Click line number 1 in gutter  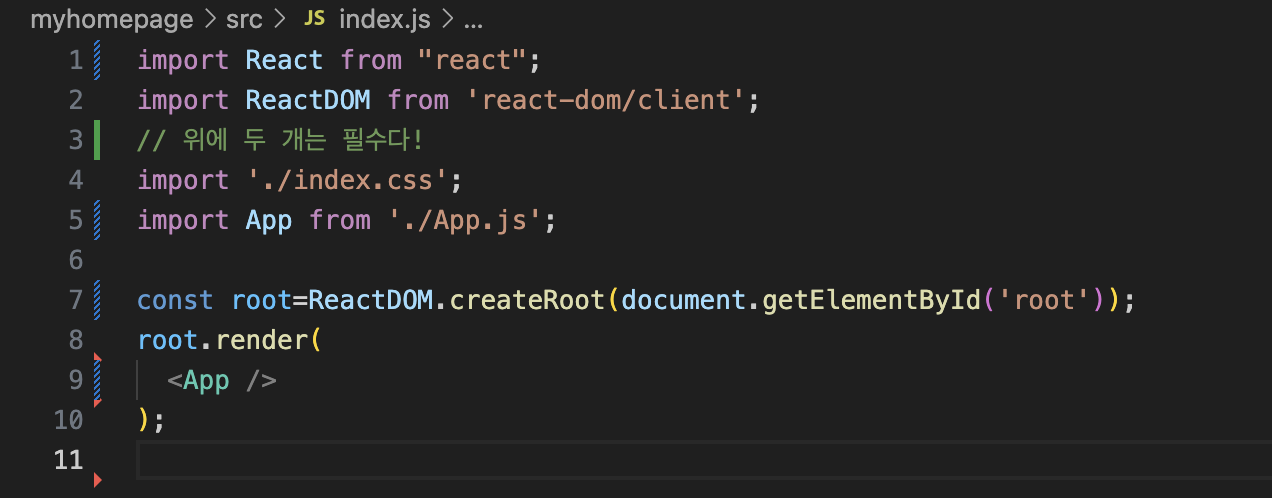(x=76, y=60)
